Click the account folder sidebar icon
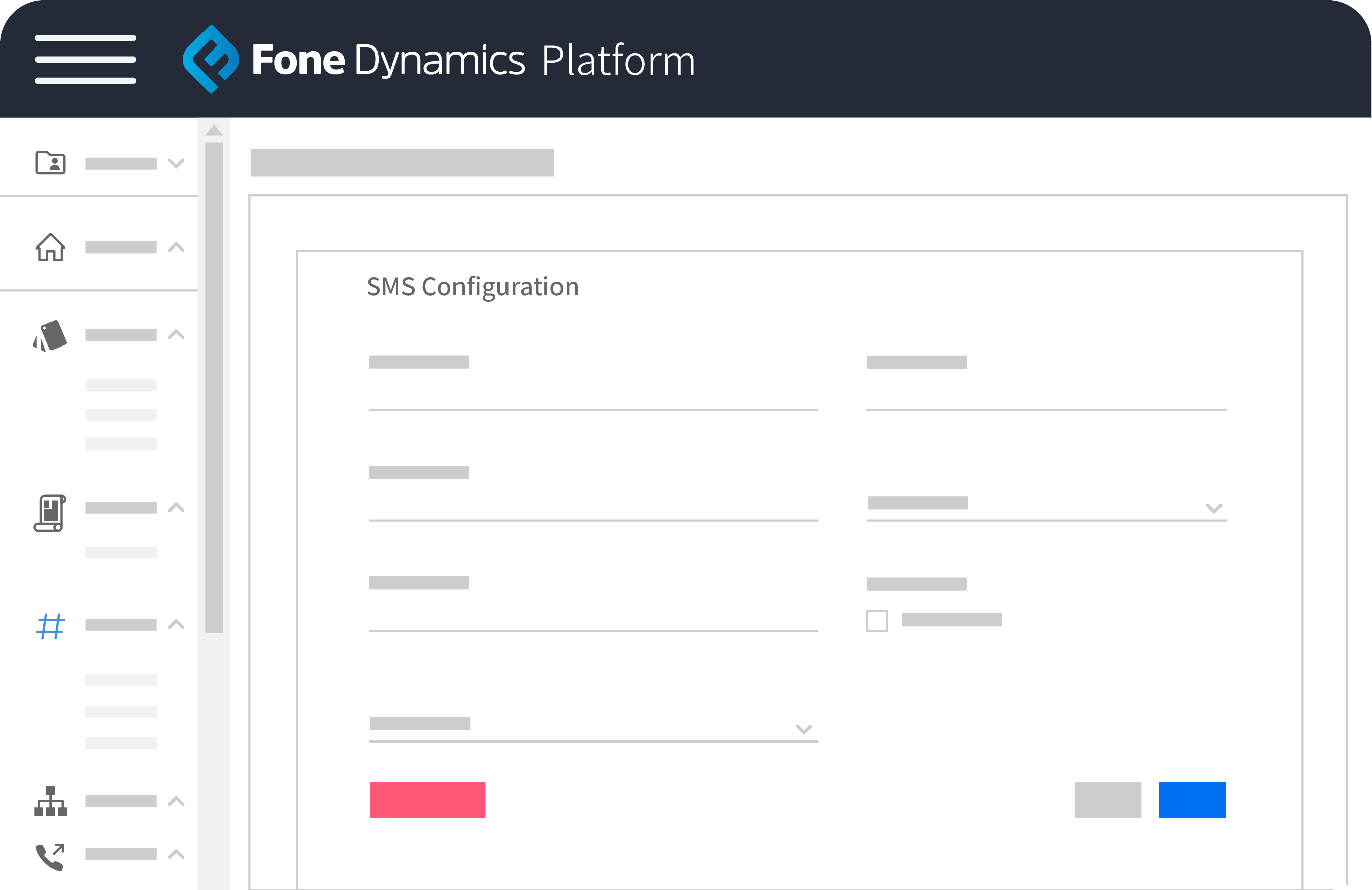Screen dimensions: 1372x890 (50, 163)
